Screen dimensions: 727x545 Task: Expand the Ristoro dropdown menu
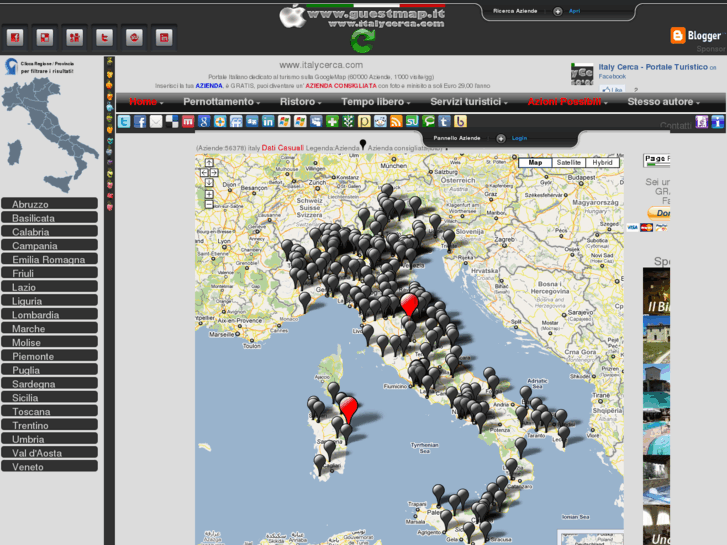tap(299, 102)
